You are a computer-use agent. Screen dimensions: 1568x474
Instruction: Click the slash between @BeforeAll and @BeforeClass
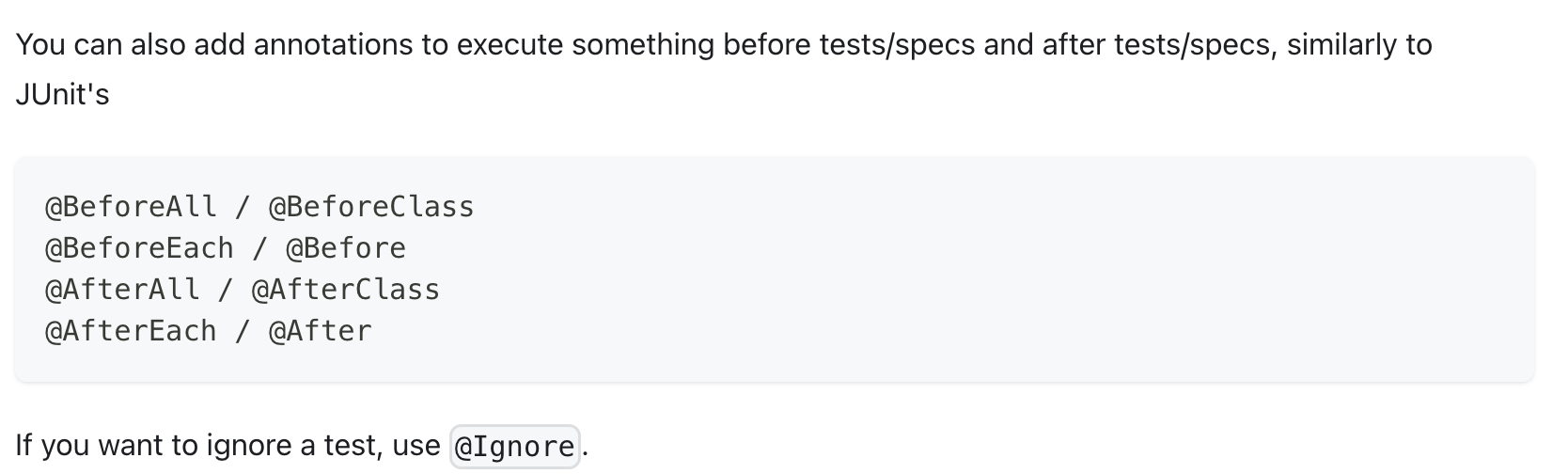243,207
